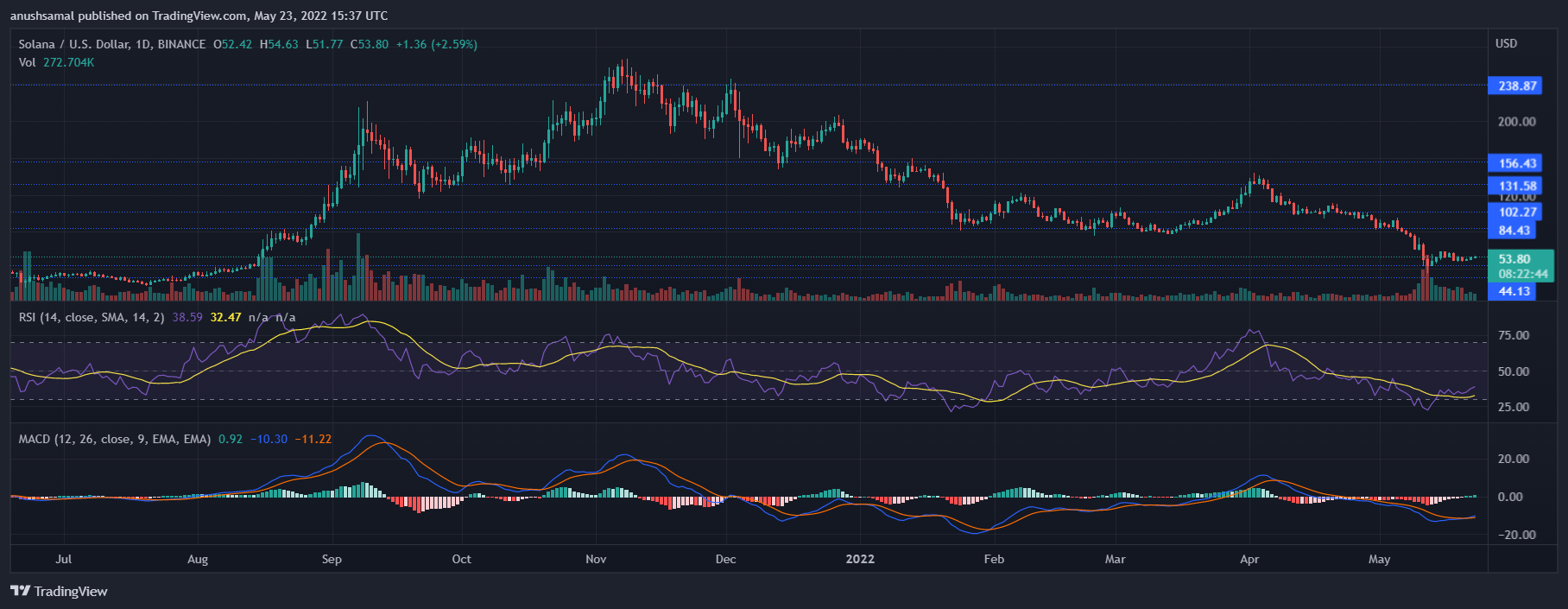Image resolution: width=1568 pixels, height=609 pixels.
Task: Click the Vol 272.704K indicator label
Action: 56,62
